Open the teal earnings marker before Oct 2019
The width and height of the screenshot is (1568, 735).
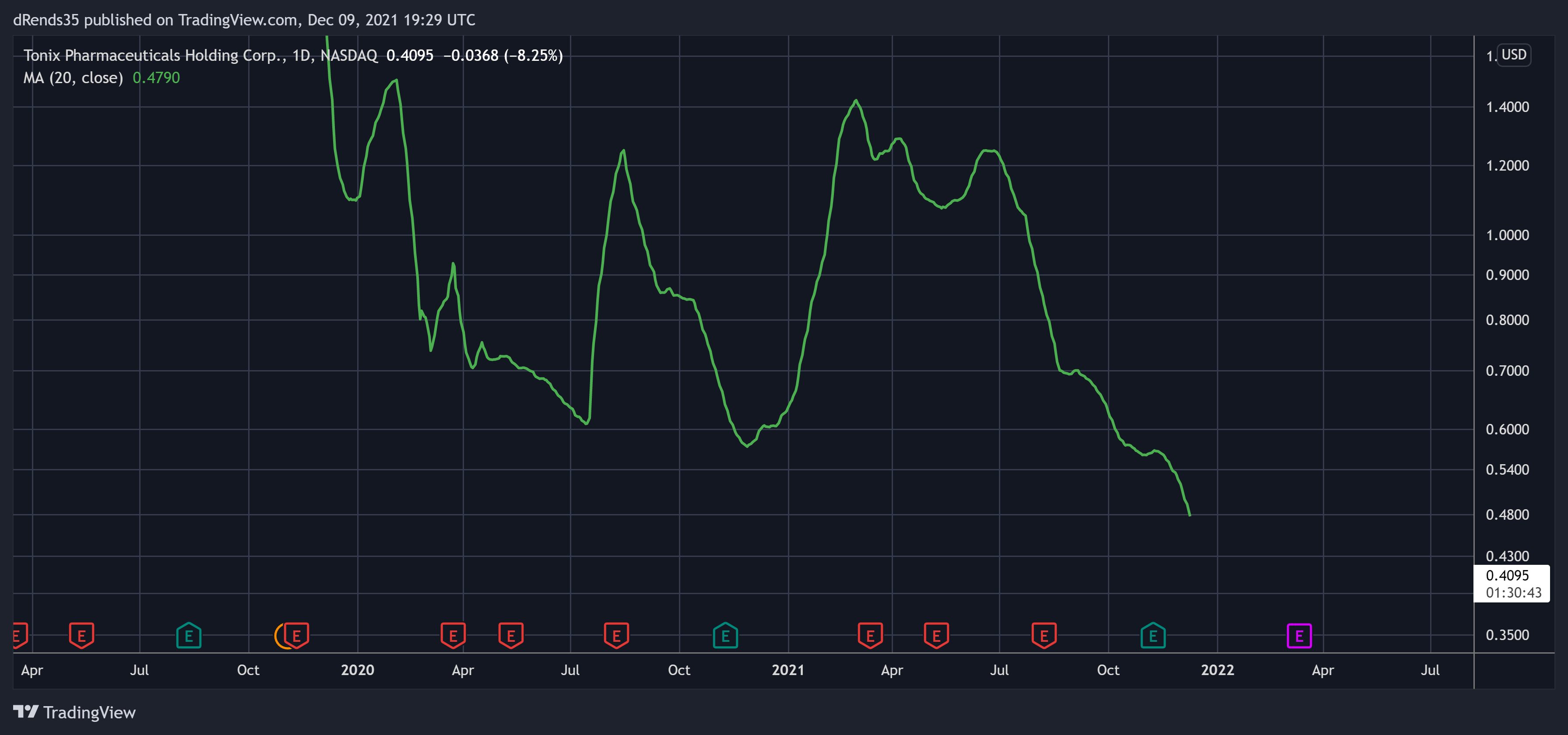(x=189, y=635)
